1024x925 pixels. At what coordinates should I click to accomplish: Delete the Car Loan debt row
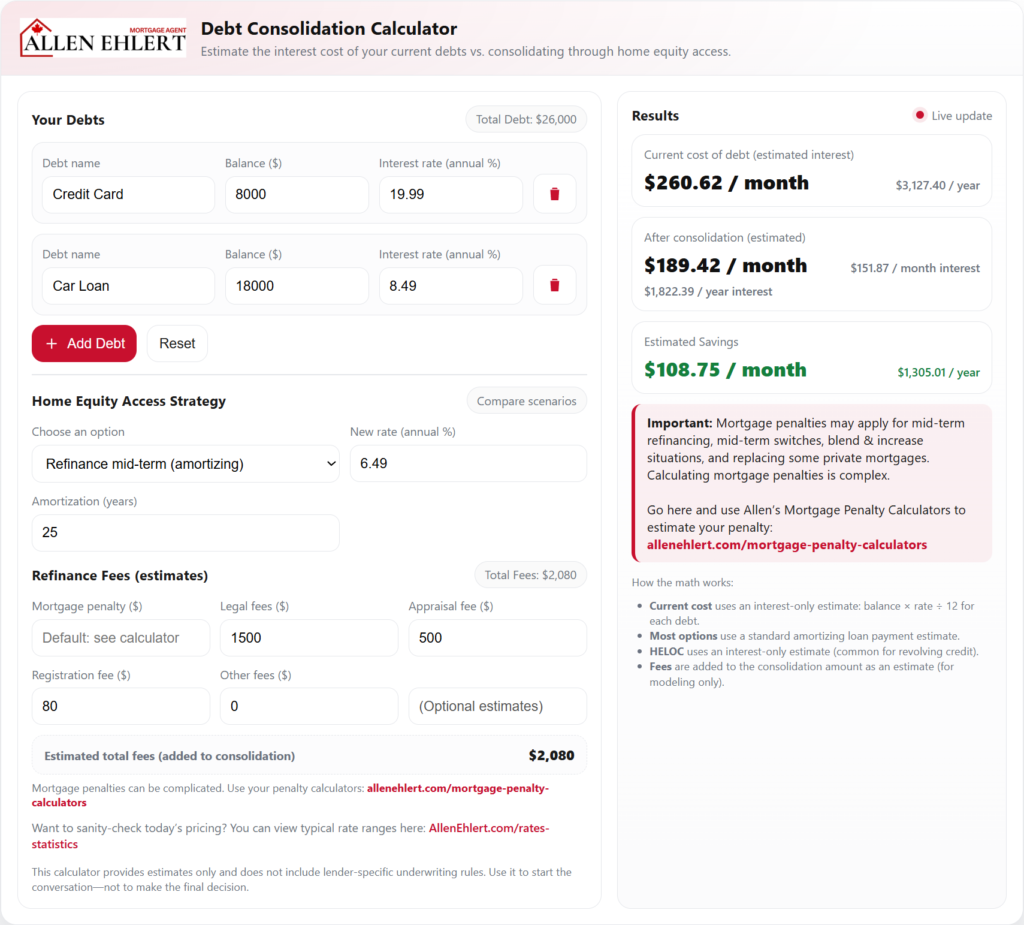[554, 285]
